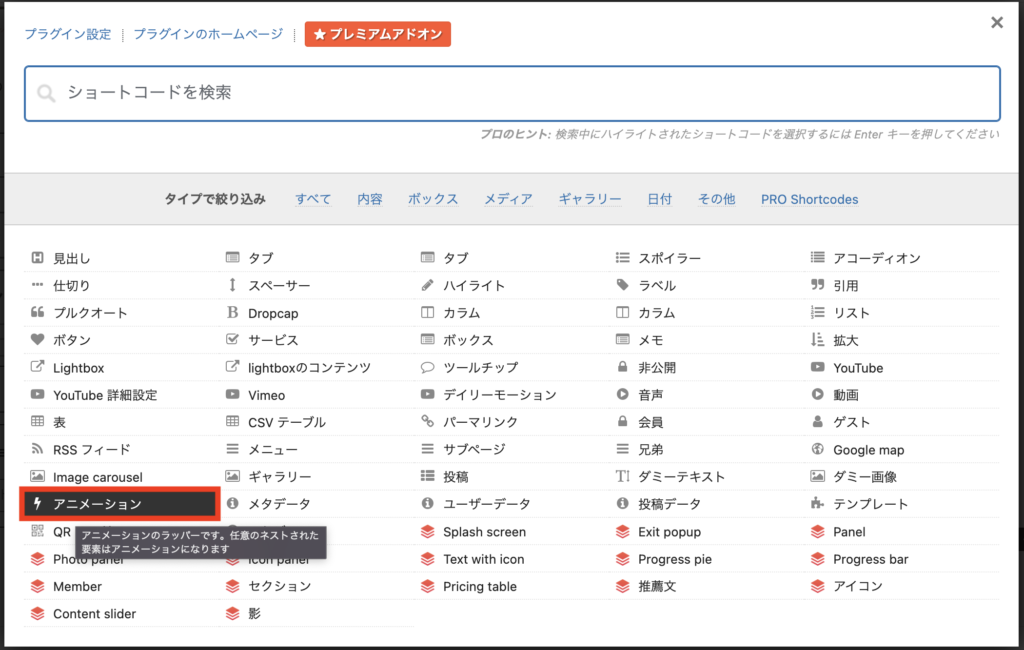Viewport: 1024px width, 650px height.
Task: Open the Vimeo shortcode
Action: point(266,394)
